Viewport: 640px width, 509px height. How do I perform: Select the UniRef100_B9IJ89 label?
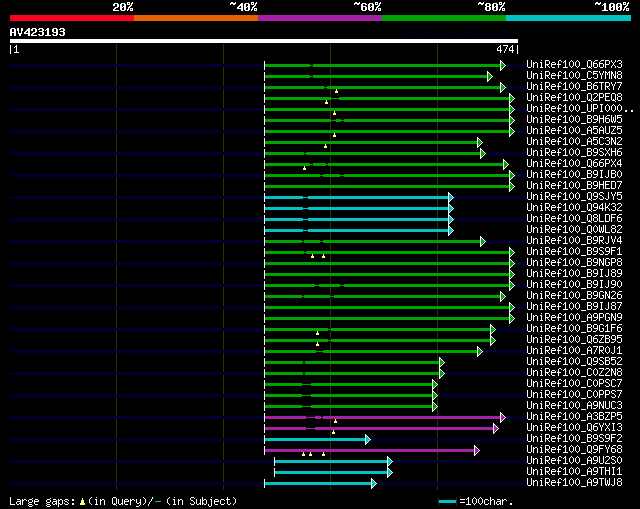coord(574,274)
